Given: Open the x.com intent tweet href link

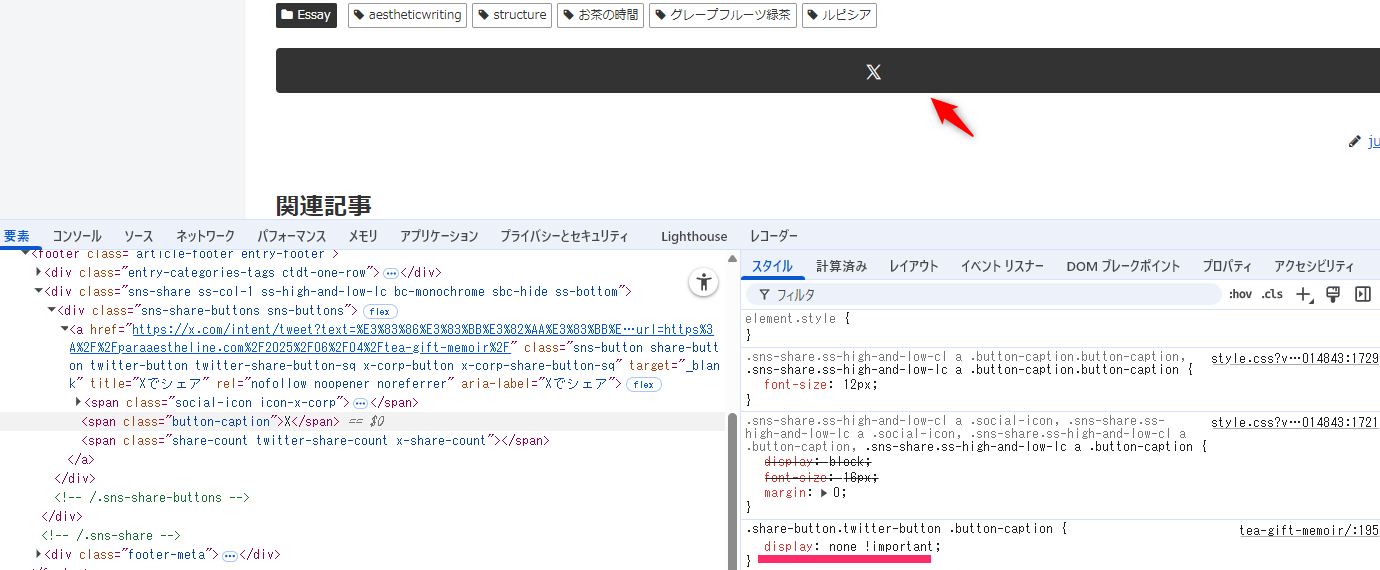Looking at the screenshot, I should [393, 338].
